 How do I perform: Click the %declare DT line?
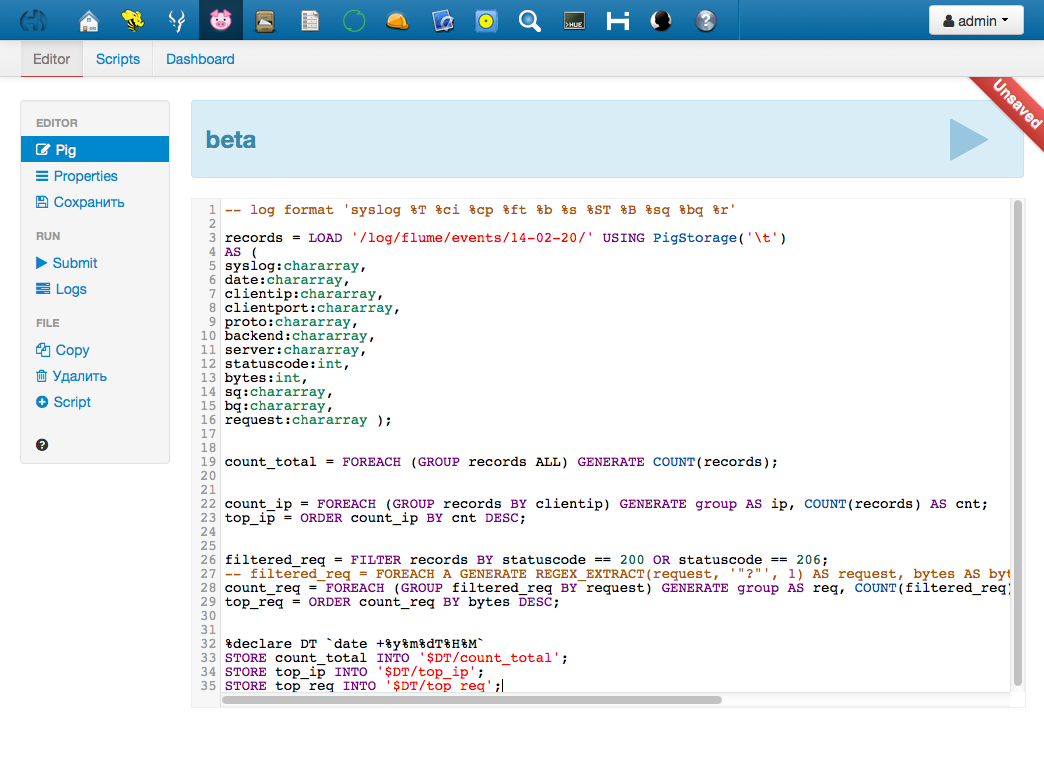pyautogui.click(x=354, y=643)
